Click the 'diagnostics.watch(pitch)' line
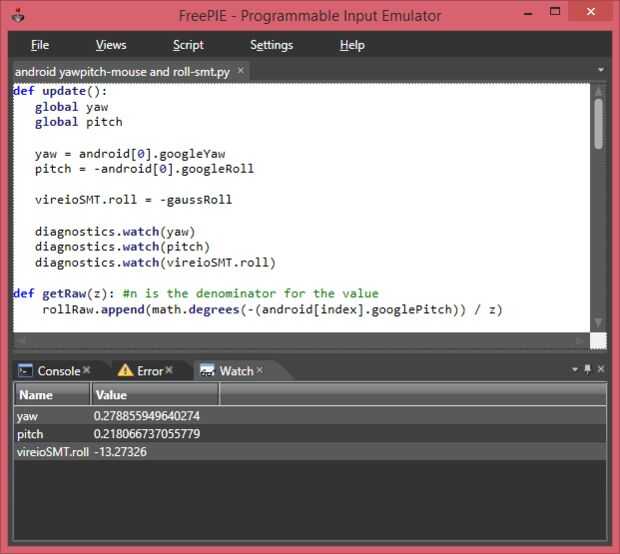 [122, 247]
